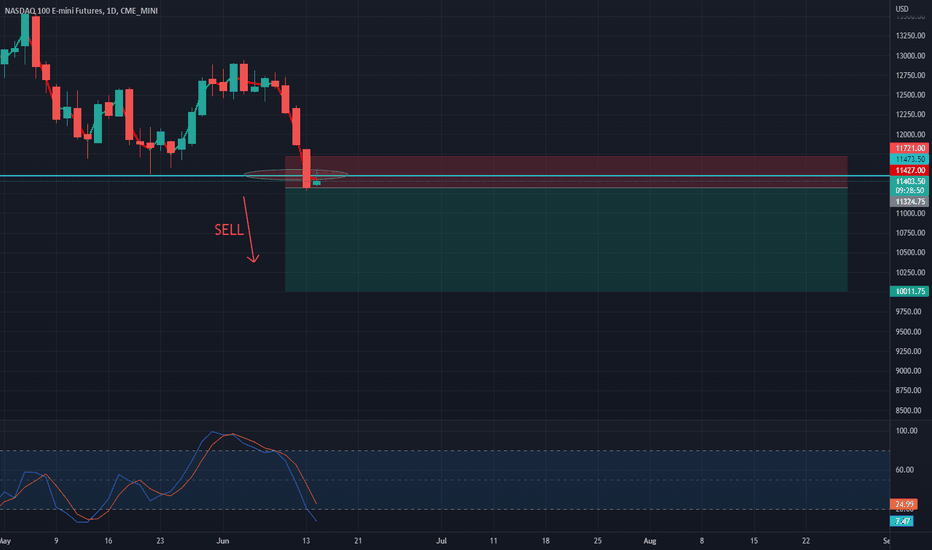Click the 11427.00 red price label
Viewport: 932px width, 550px height.
(x=909, y=171)
